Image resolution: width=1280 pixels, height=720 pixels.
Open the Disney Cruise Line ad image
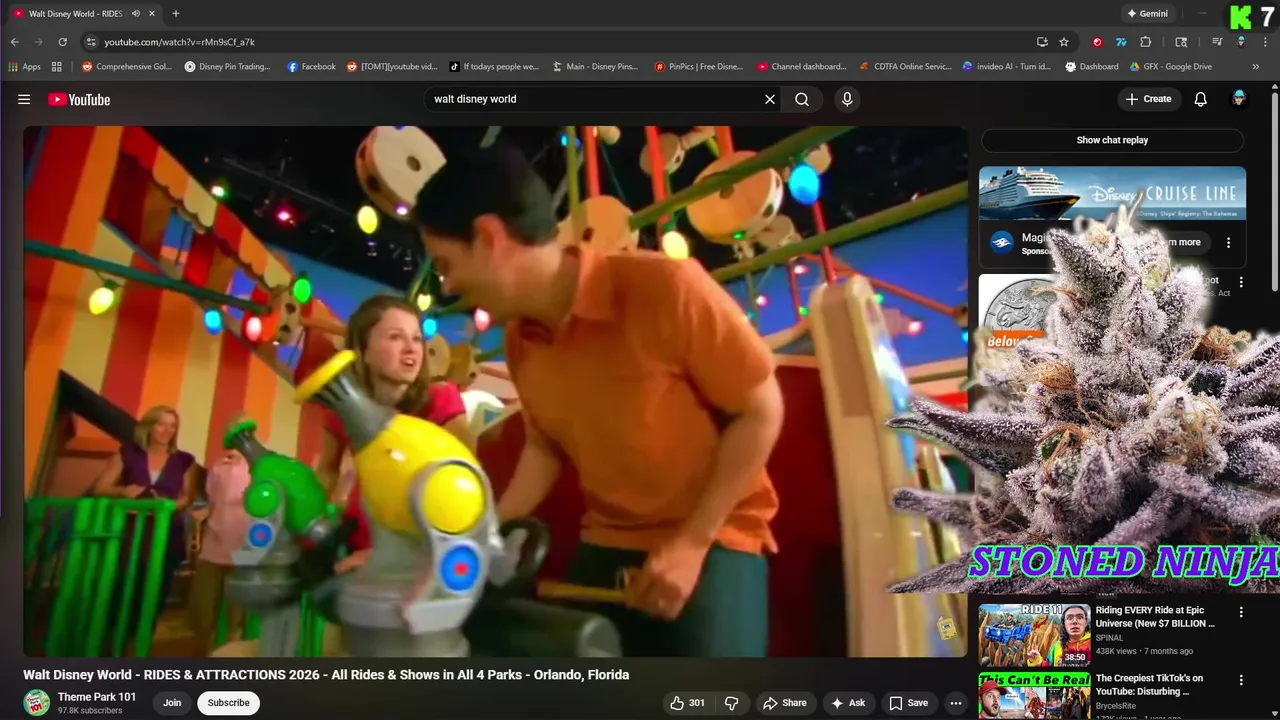[x=1112, y=193]
